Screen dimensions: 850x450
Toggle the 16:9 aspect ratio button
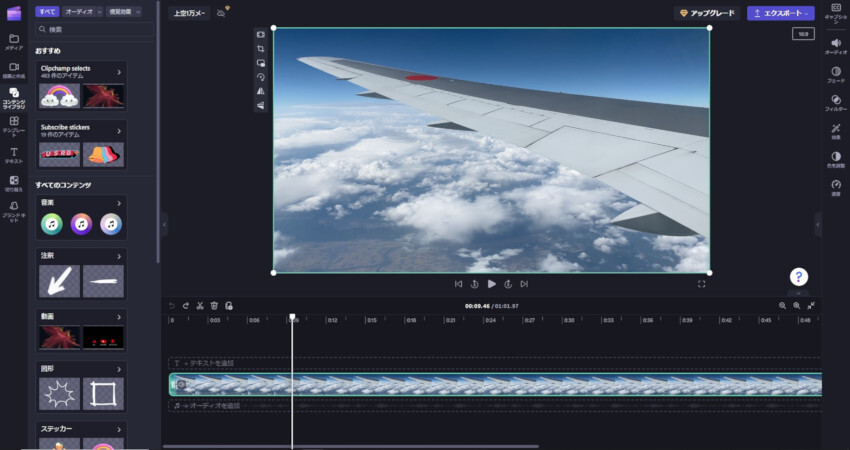pos(802,34)
